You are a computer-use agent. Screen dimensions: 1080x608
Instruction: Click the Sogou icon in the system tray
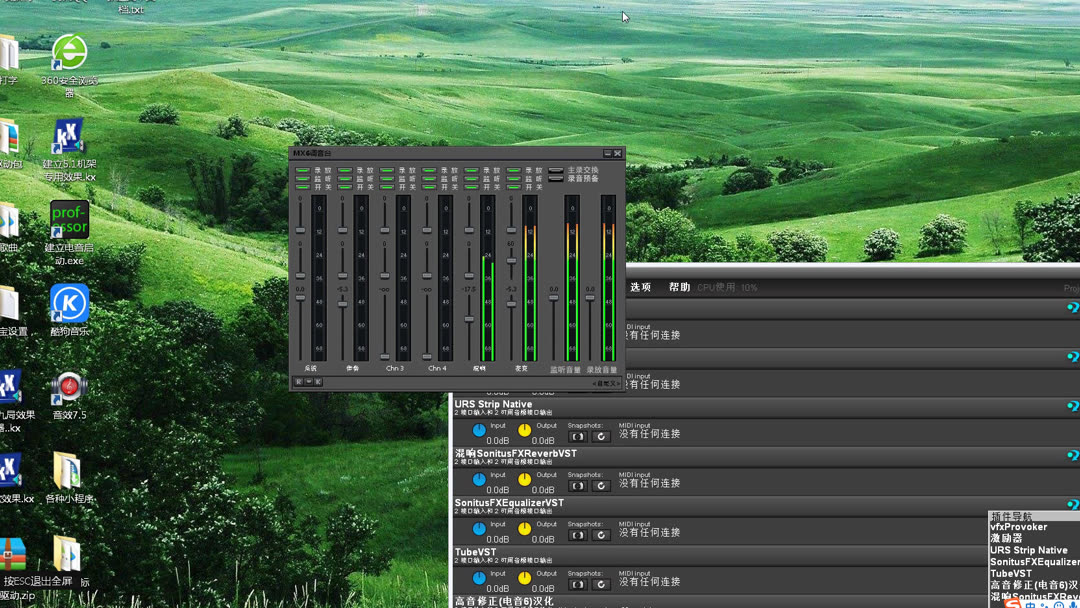coord(1012,603)
